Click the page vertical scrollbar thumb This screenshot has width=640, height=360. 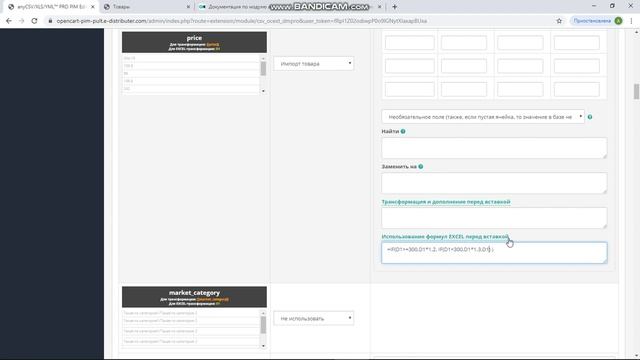click(x=636, y=91)
